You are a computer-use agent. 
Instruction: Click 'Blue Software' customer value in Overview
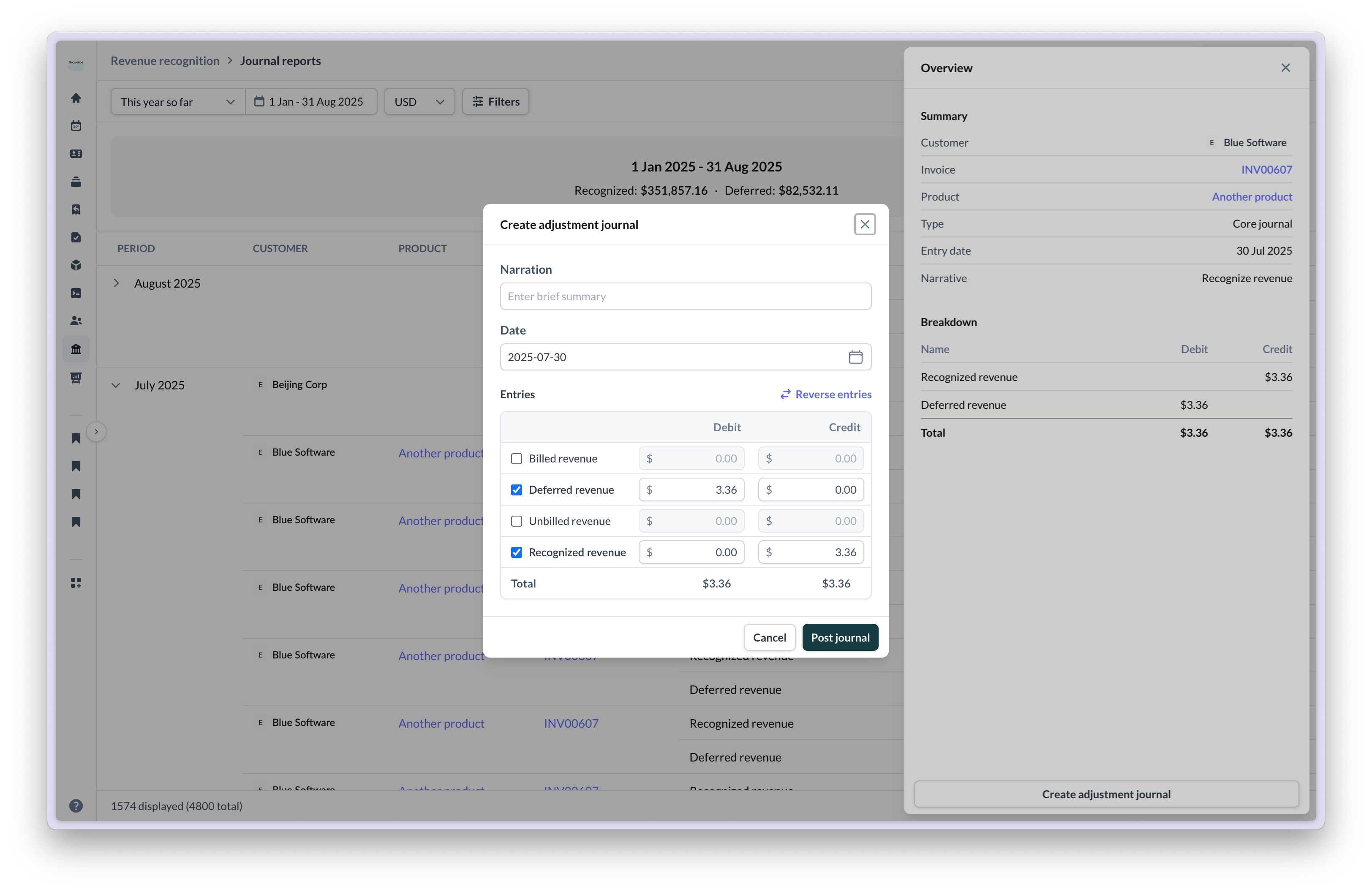[1255, 142]
